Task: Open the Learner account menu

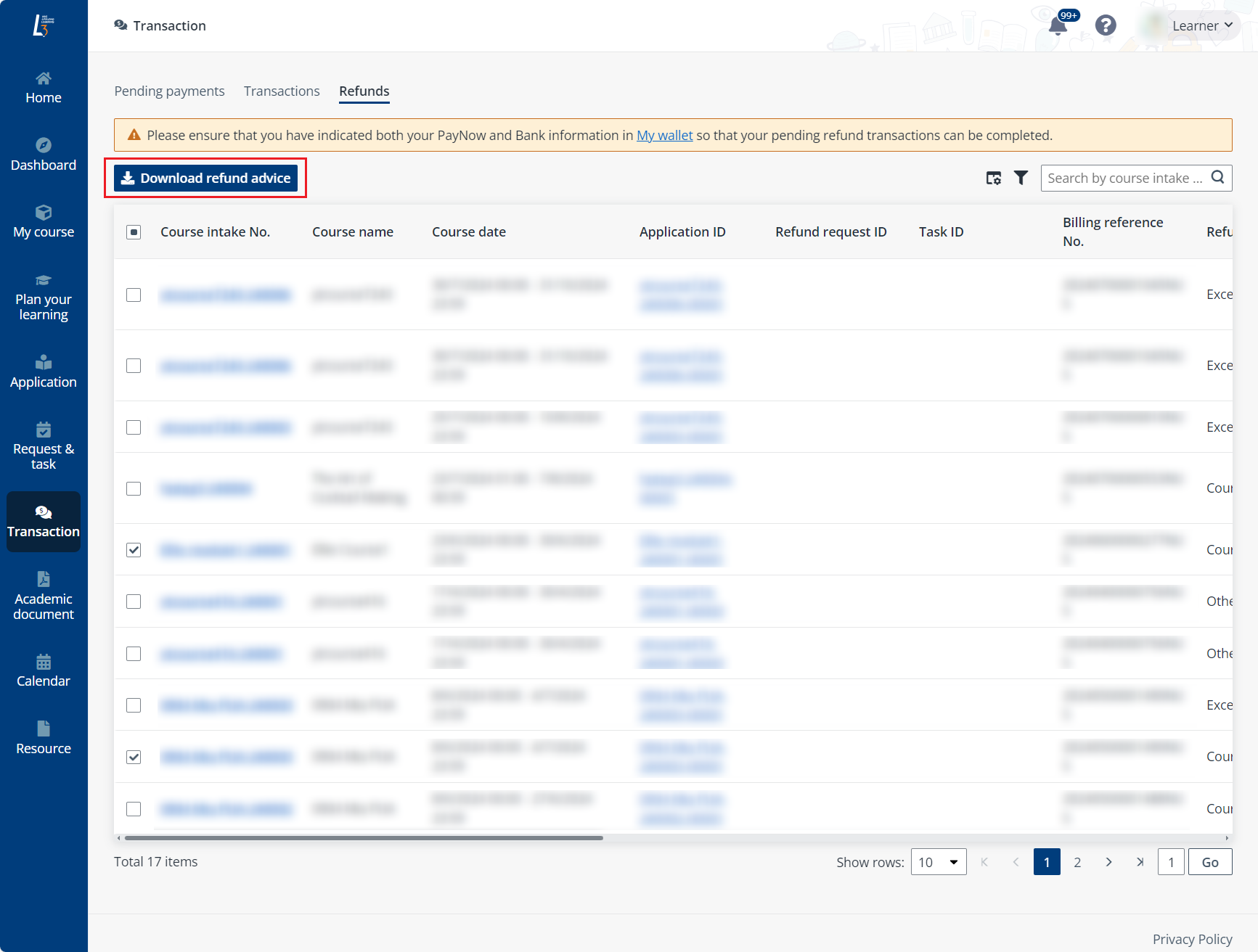Action: point(1201,26)
